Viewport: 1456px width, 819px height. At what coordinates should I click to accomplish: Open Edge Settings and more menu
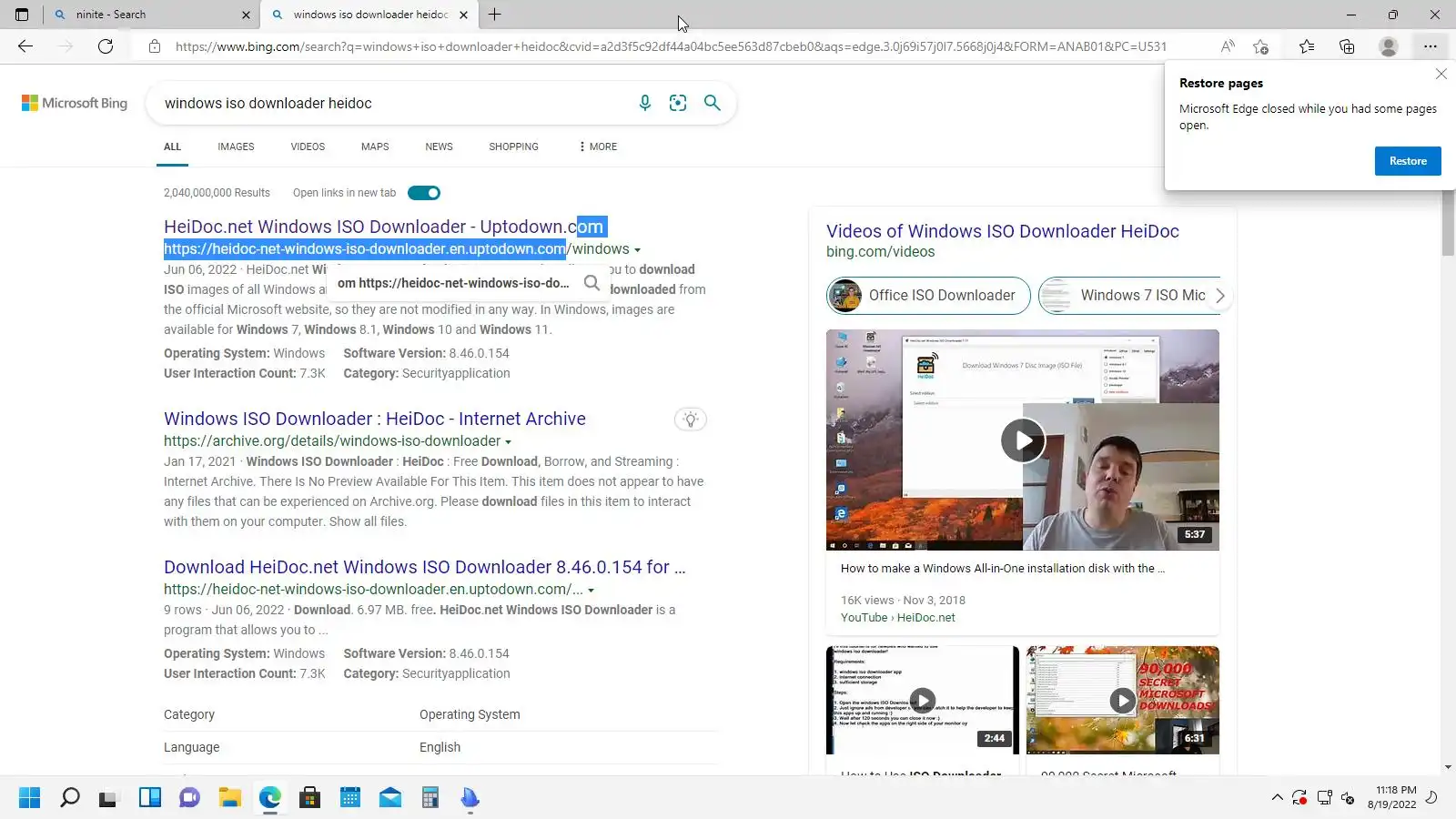[1431, 46]
